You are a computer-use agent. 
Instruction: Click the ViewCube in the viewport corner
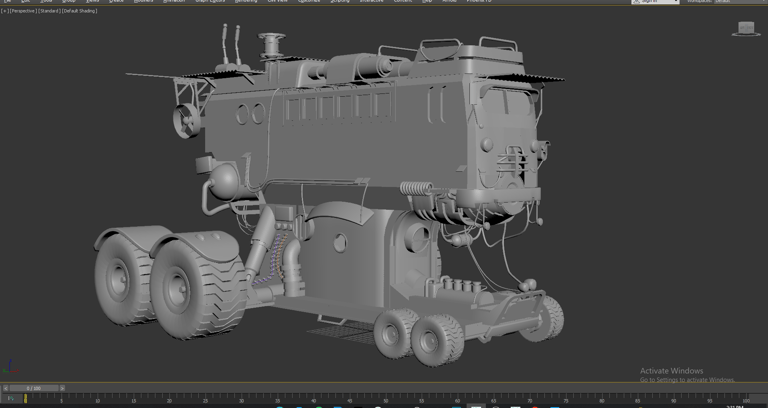click(x=745, y=29)
